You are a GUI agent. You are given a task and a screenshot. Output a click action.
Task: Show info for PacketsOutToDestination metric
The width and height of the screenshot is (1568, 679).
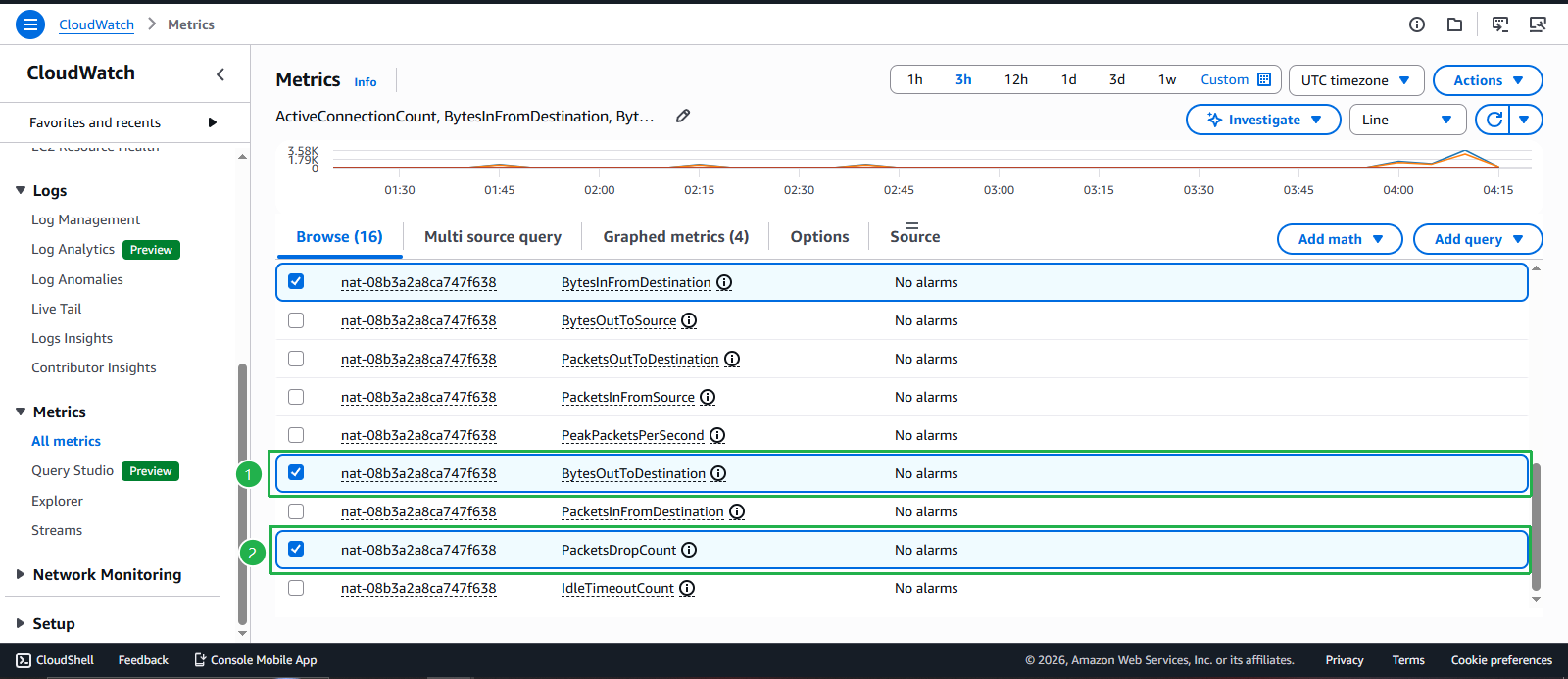pyautogui.click(x=732, y=359)
